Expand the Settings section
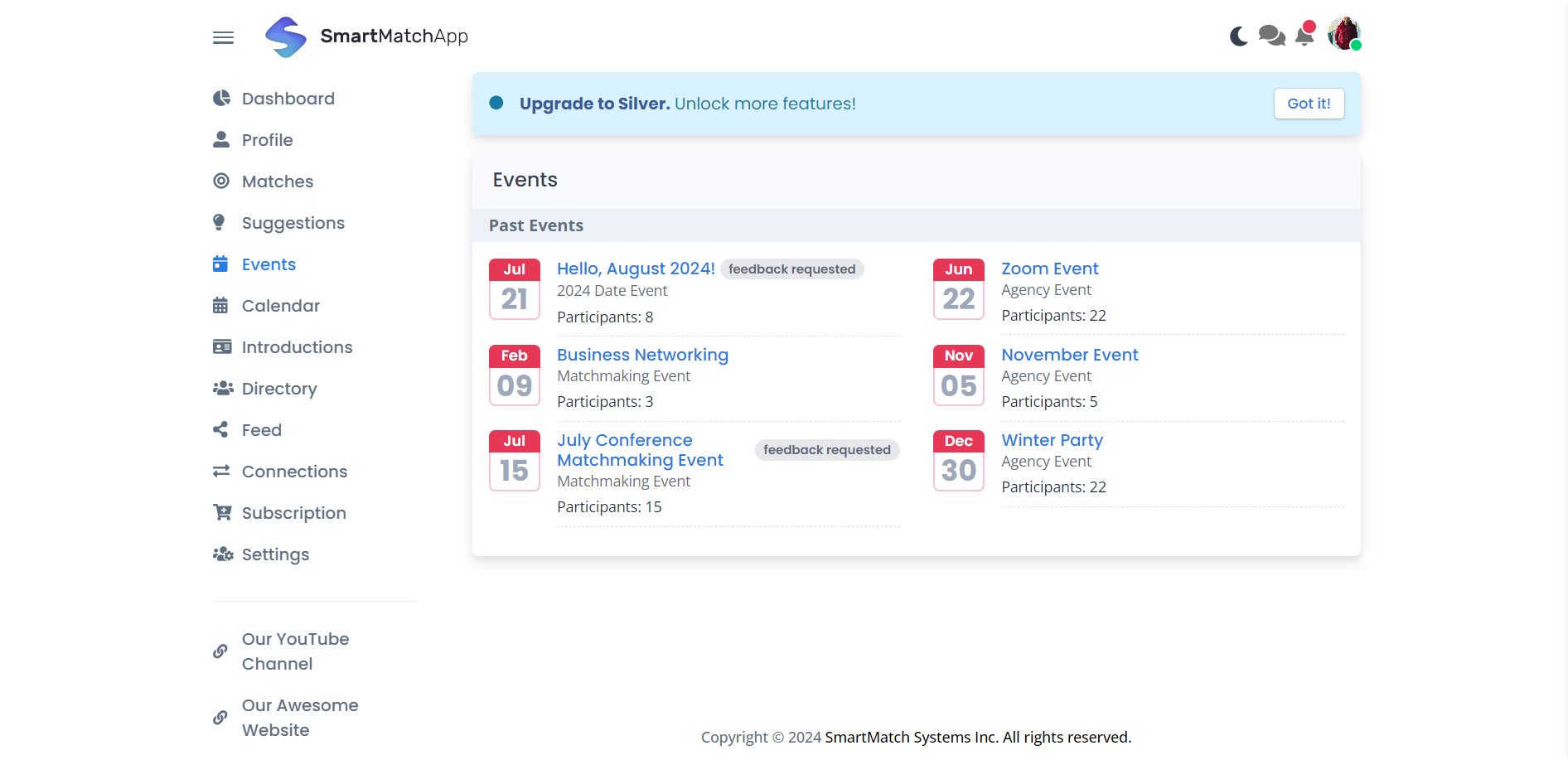The width and height of the screenshot is (1568, 760). (x=275, y=554)
